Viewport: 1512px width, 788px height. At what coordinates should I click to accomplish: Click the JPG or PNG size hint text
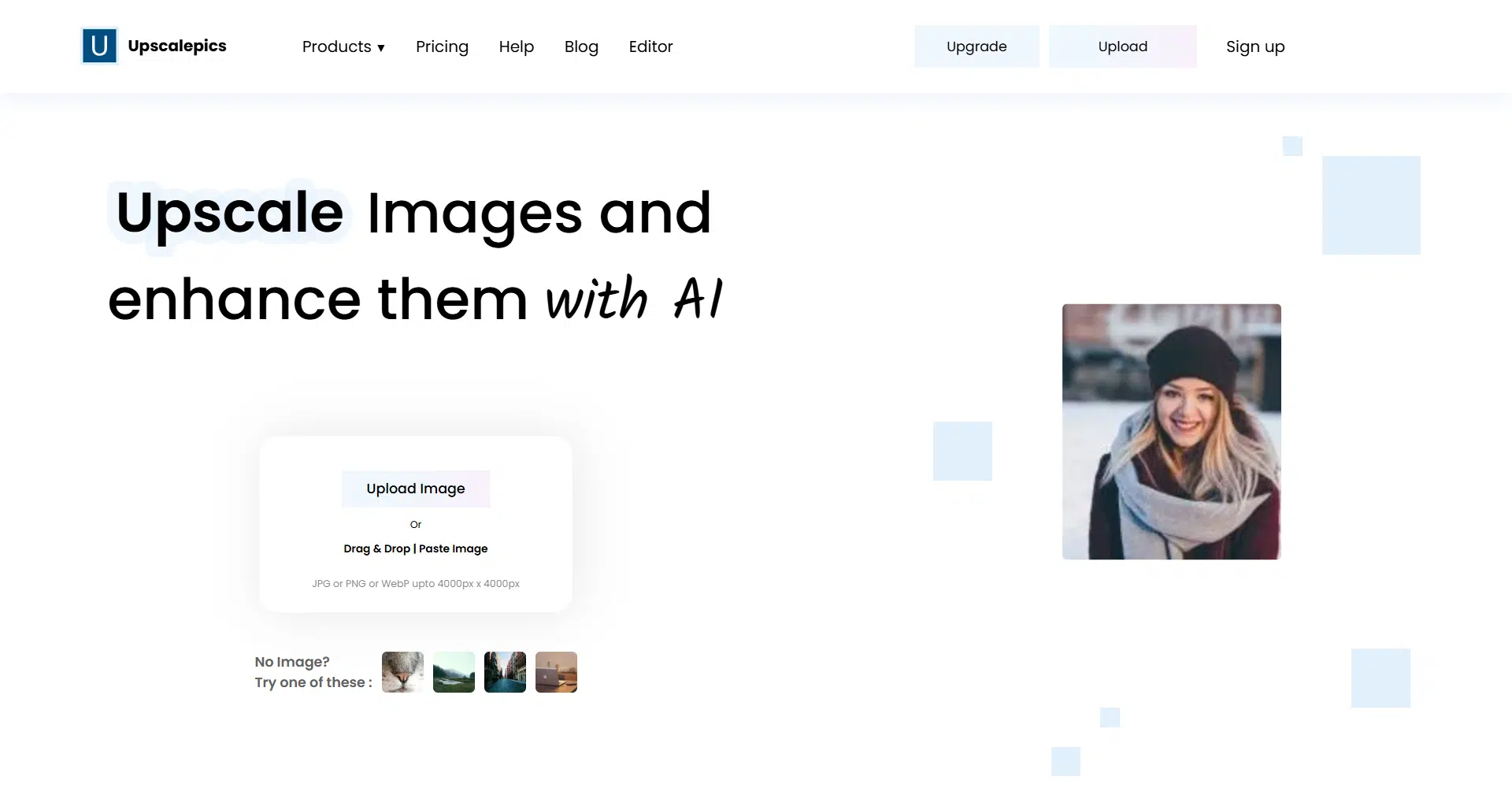tap(415, 584)
